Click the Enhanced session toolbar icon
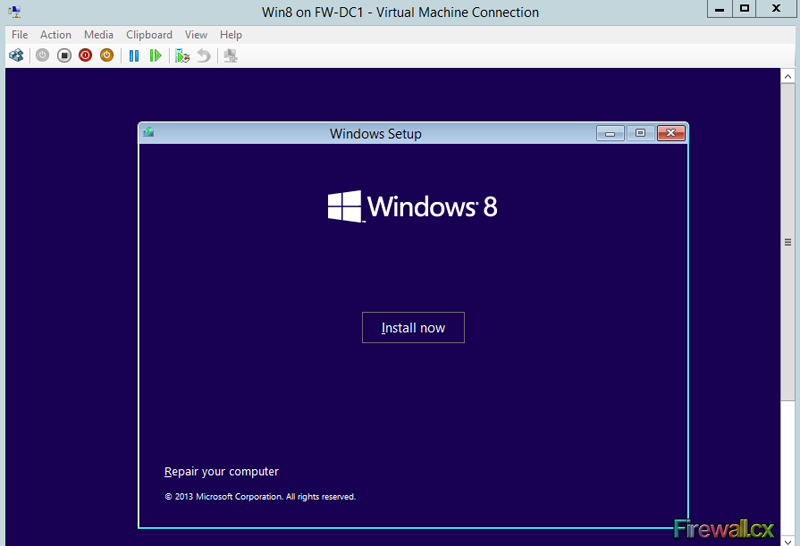The image size is (800, 546). click(x=231, y=56)
